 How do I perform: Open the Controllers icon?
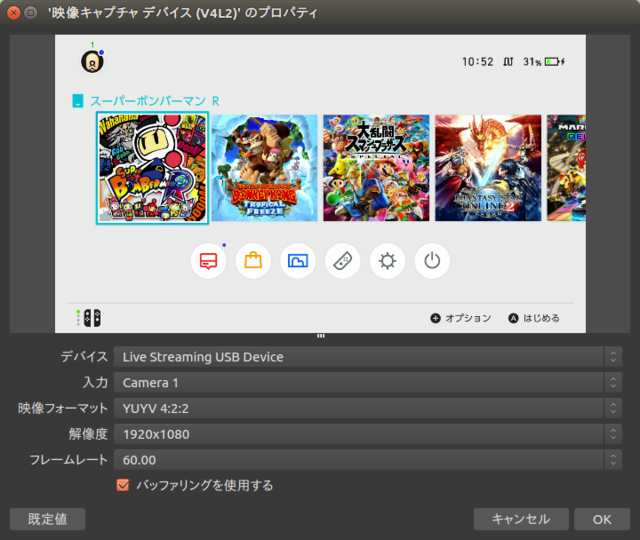(342, 261)
